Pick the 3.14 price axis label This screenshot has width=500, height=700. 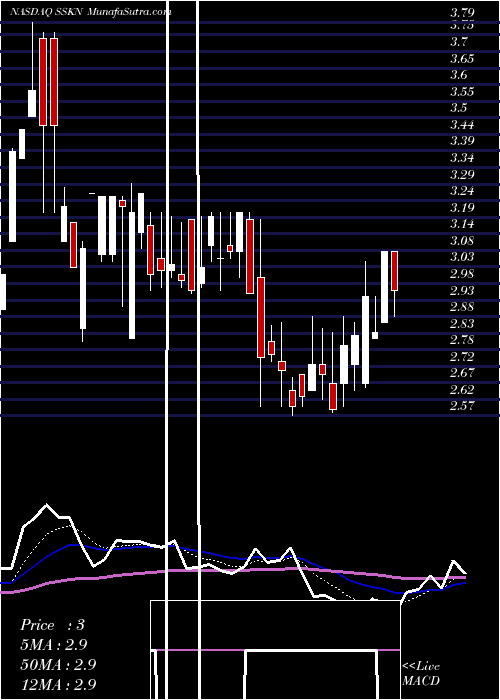click(x=462, y=224)
